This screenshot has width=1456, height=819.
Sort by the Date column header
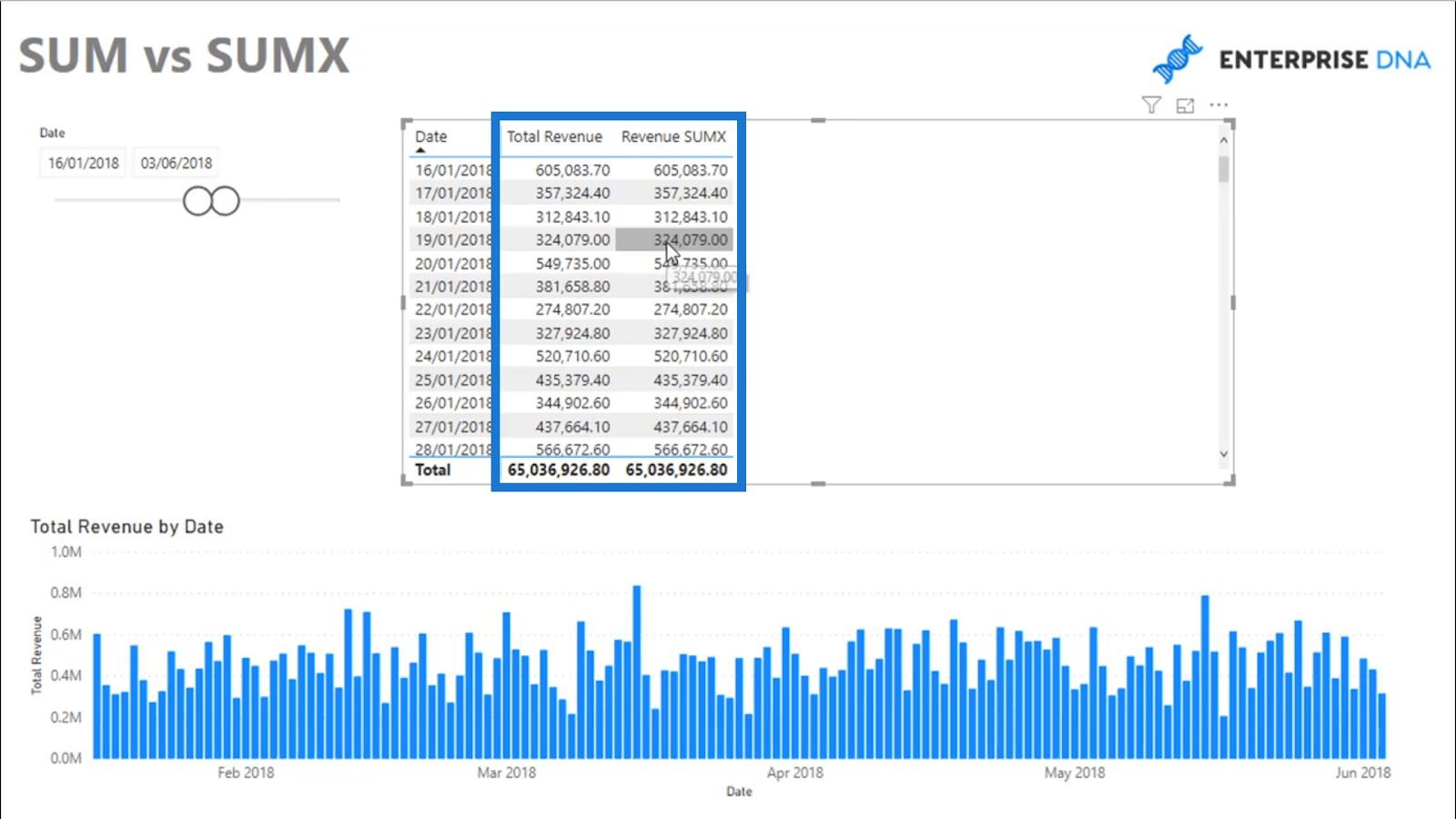click(x=430, y=136)
